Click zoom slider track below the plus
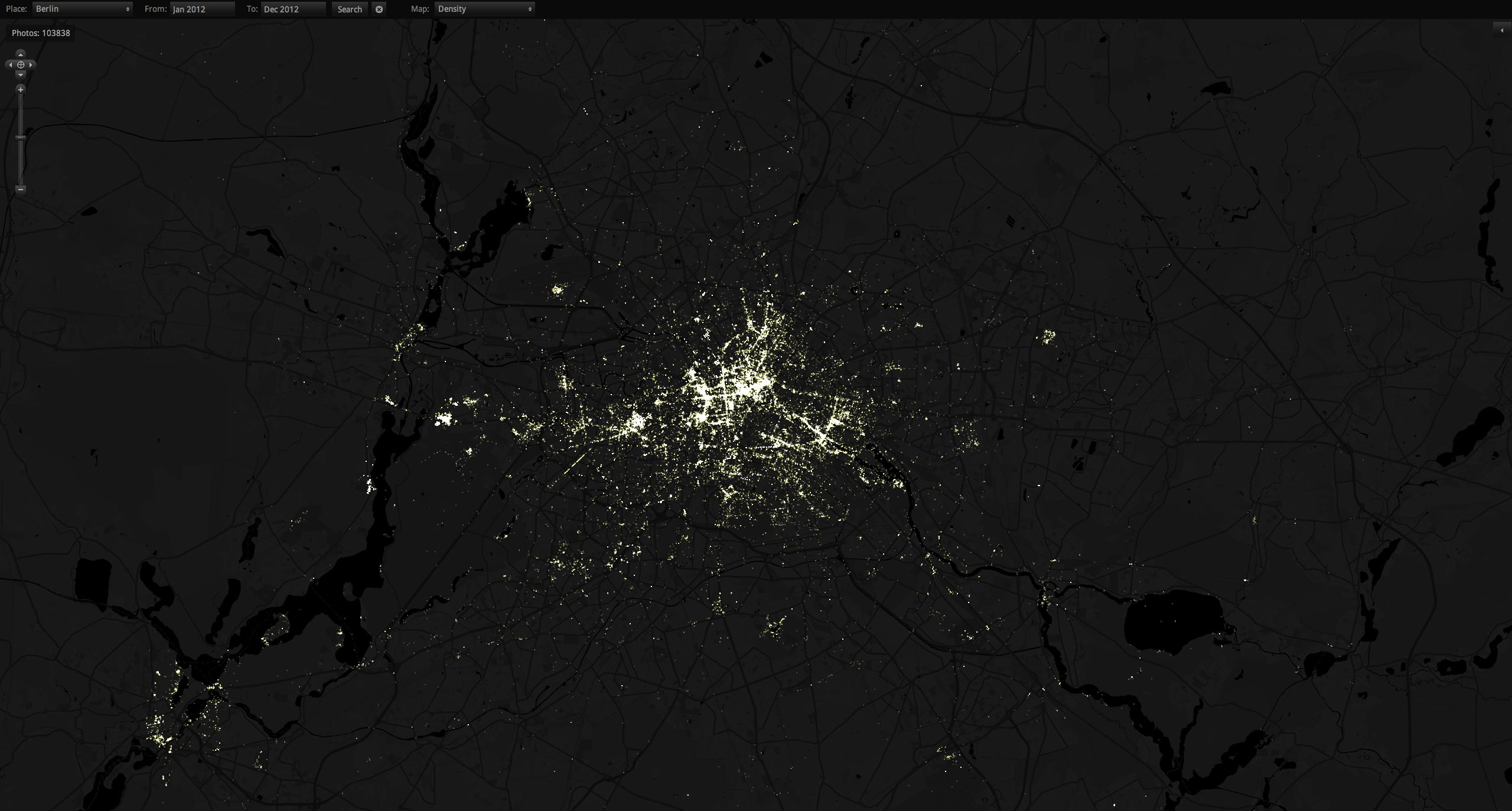 21,112
